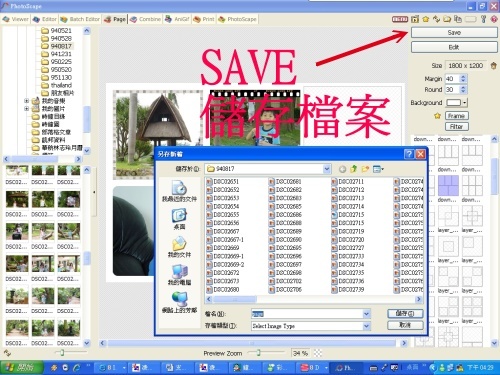500x375 pixels.
Task: Open the Batch Editor tab
Action: 80,19
